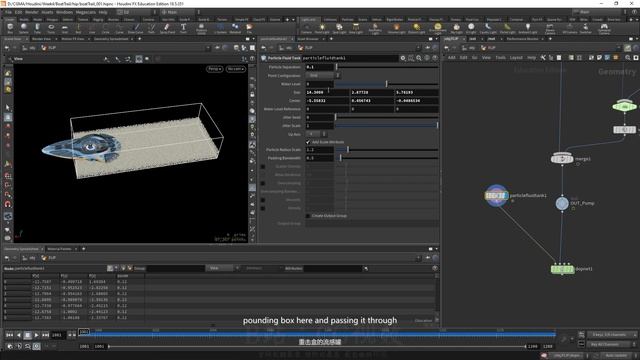Image resolution: width=640 pixels, height=360 pixels.
Task: Select the Sphere shelf tool
Action: click(x=24, y=28)
